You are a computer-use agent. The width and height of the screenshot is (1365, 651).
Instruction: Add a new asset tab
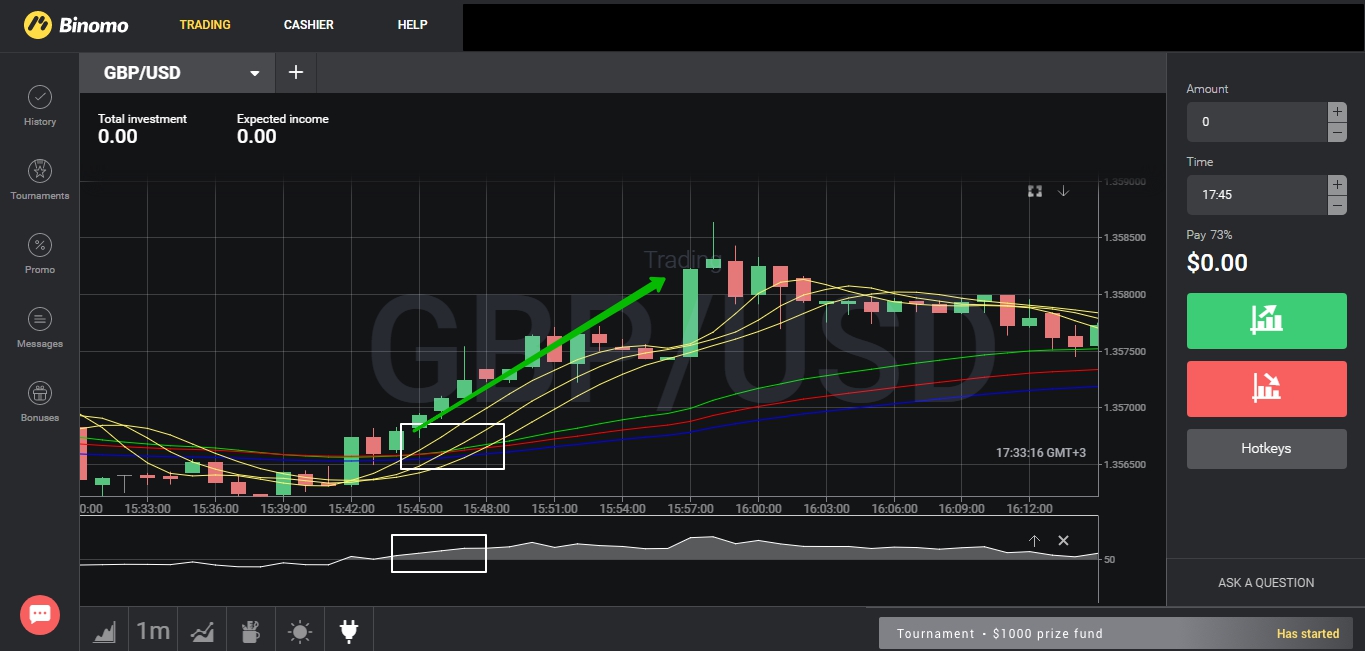coord(295,73)
